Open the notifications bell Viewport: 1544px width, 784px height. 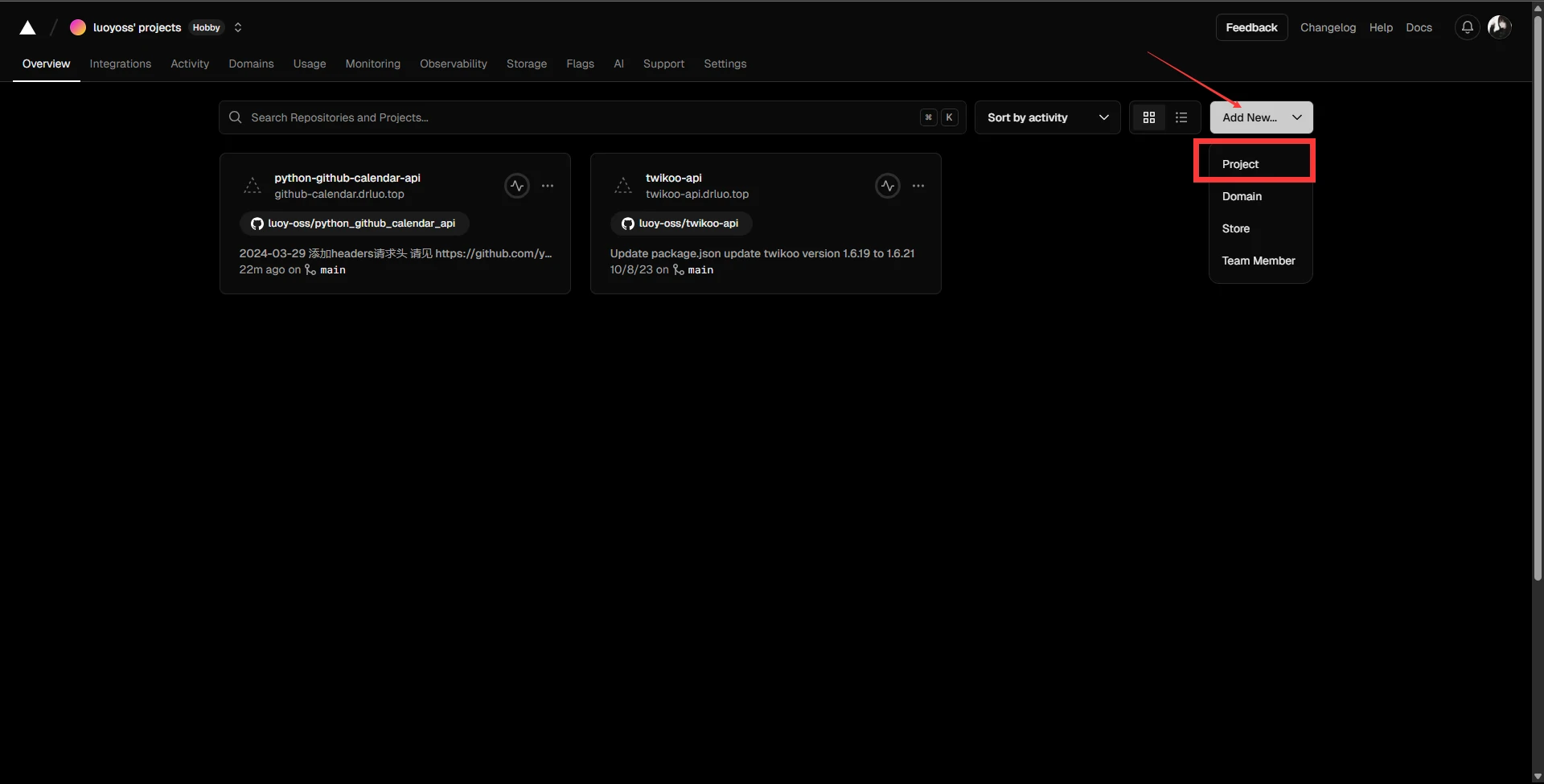1467,27
